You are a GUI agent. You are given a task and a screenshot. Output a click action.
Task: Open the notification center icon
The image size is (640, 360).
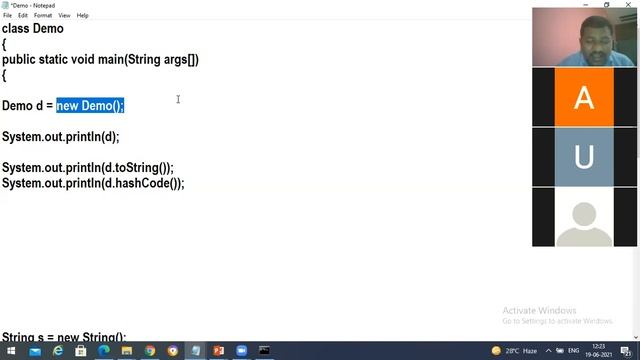[626, 351]
